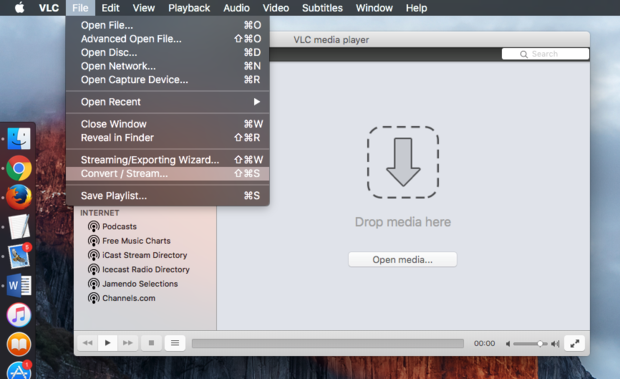Choose Save Playlist... menu item
This screenshot has height=379, width=620.
[x=168, y=196]
